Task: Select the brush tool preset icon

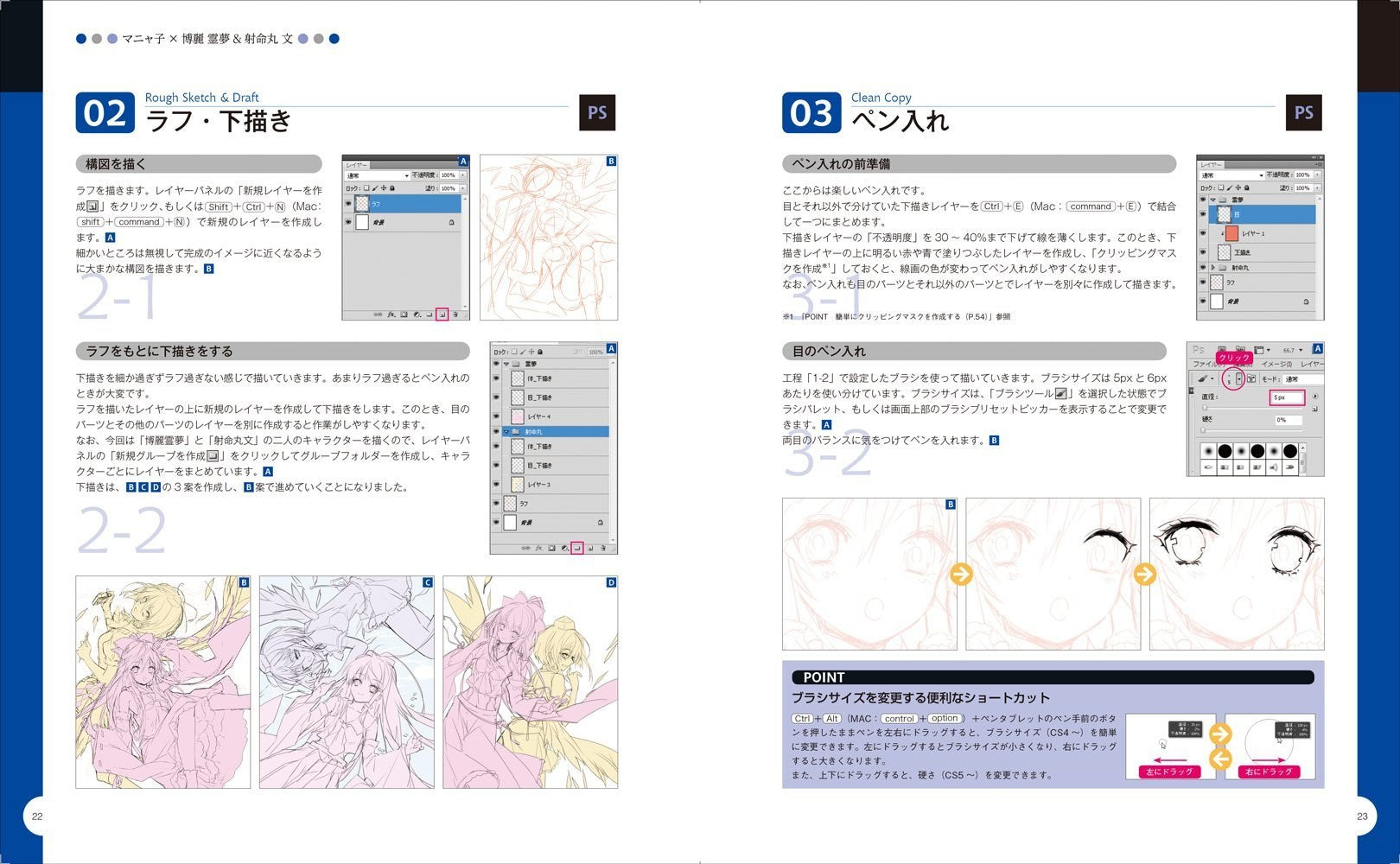Action: tap(1203, 379)
